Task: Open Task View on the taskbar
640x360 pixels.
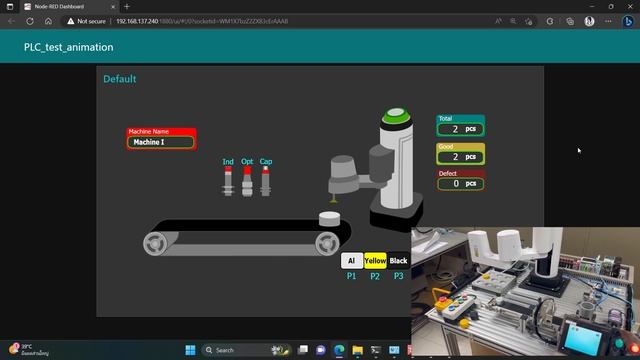Action: click(x=303, y=350)
